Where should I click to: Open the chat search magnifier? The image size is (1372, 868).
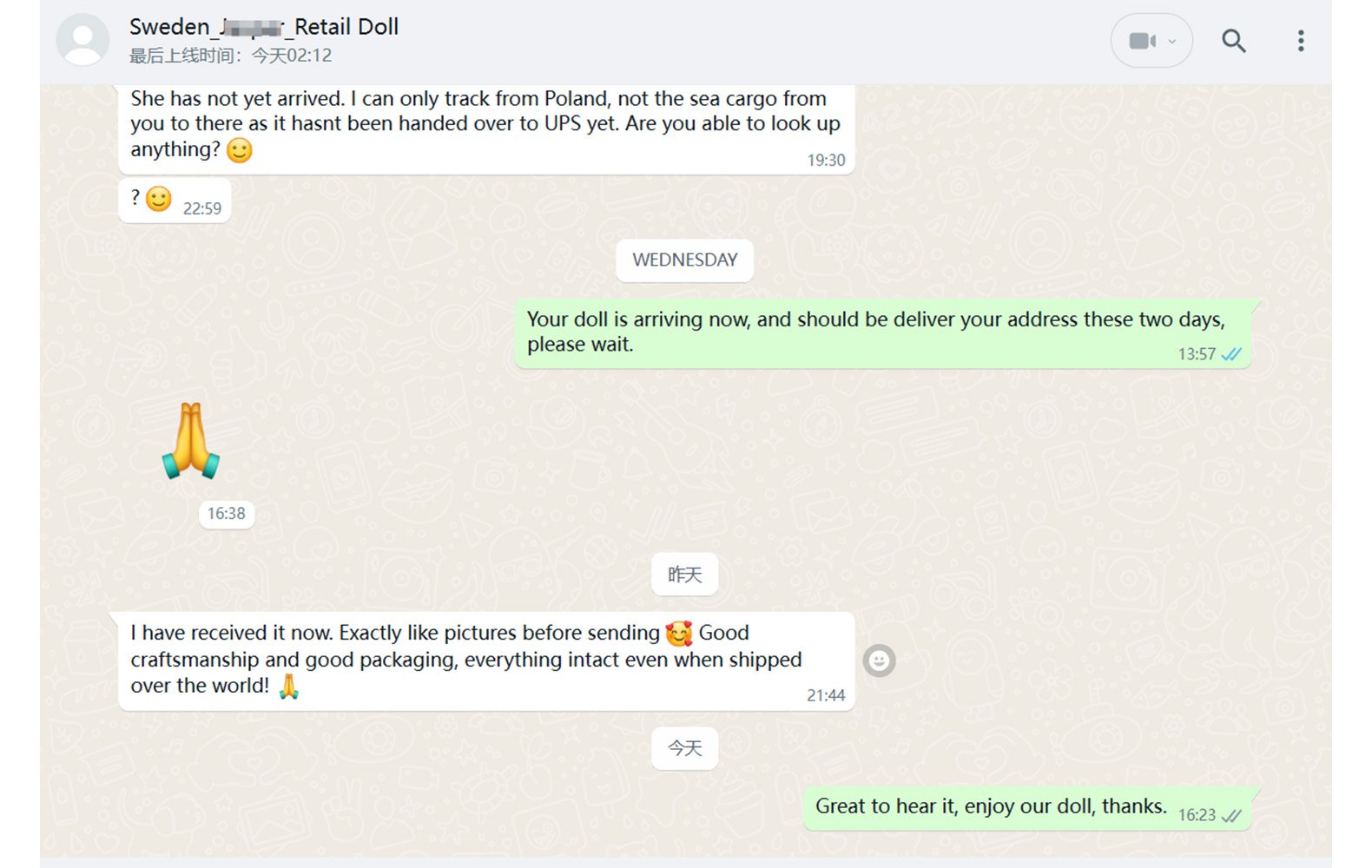[1234, 41]
